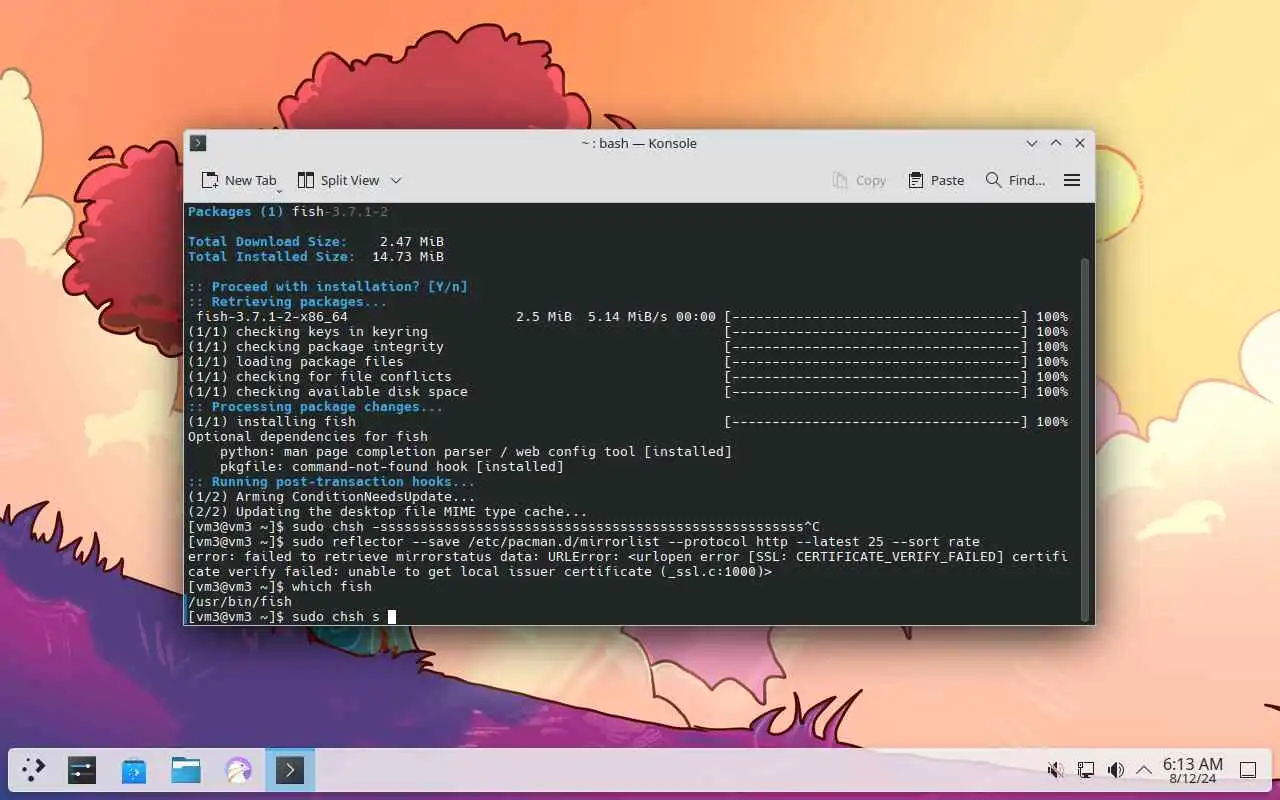This screenshot has width=1280, height=800.
Task: Click the Konsole task in the taskbar
Action: [290, 770]
